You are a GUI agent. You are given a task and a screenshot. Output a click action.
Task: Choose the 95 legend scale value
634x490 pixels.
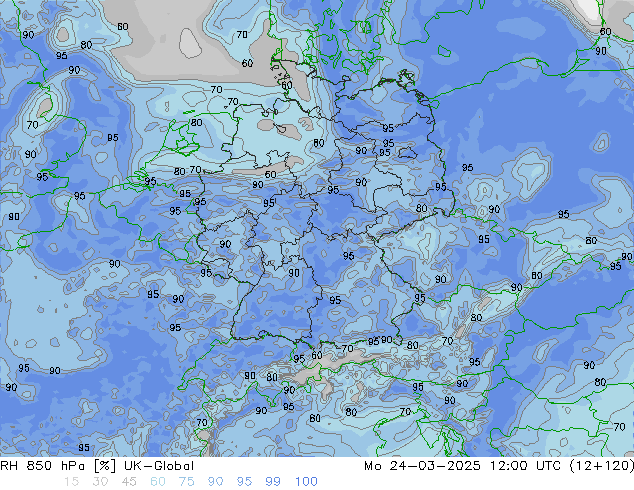[245, 482]
